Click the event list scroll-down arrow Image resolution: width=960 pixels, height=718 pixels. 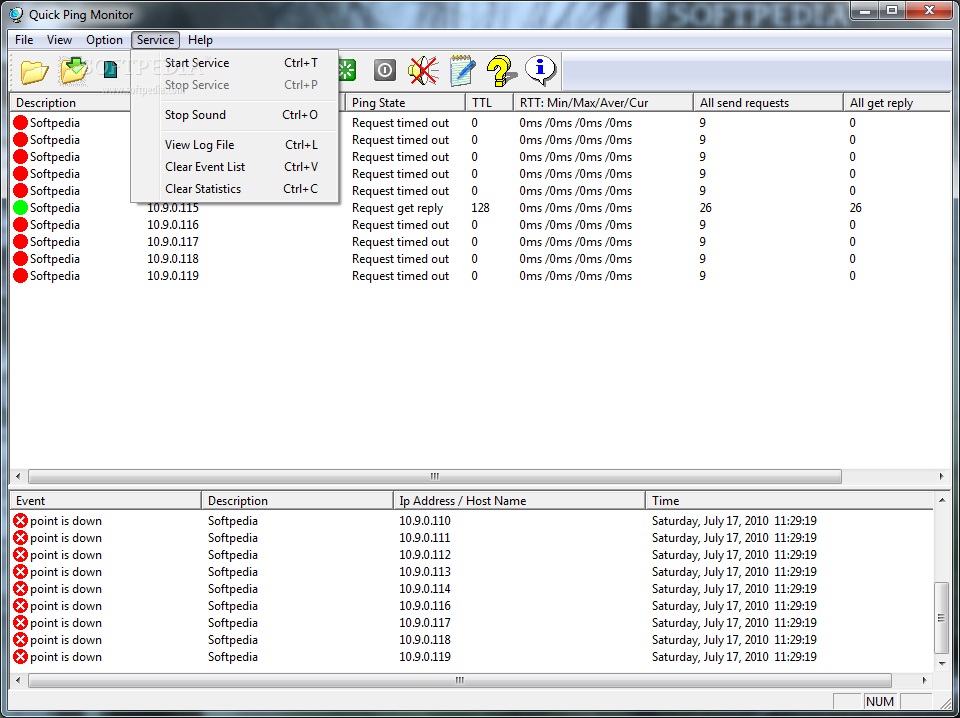point(942,664)
